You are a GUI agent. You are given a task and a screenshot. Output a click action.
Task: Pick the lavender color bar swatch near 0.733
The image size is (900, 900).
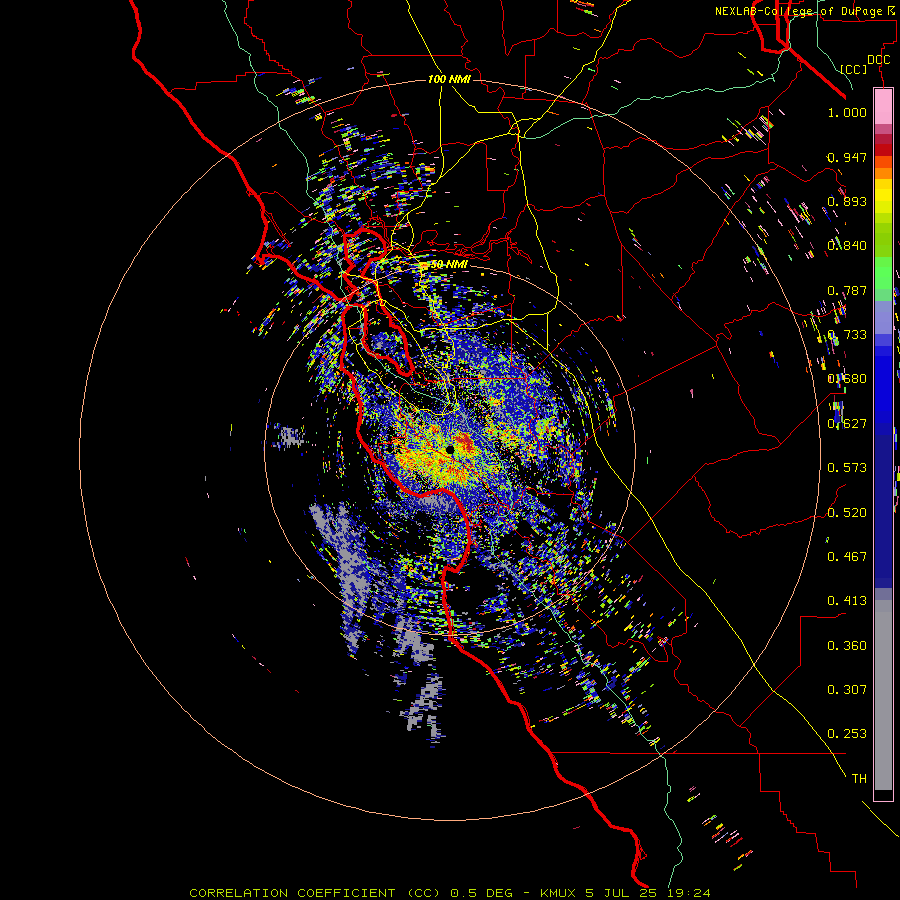883,317
